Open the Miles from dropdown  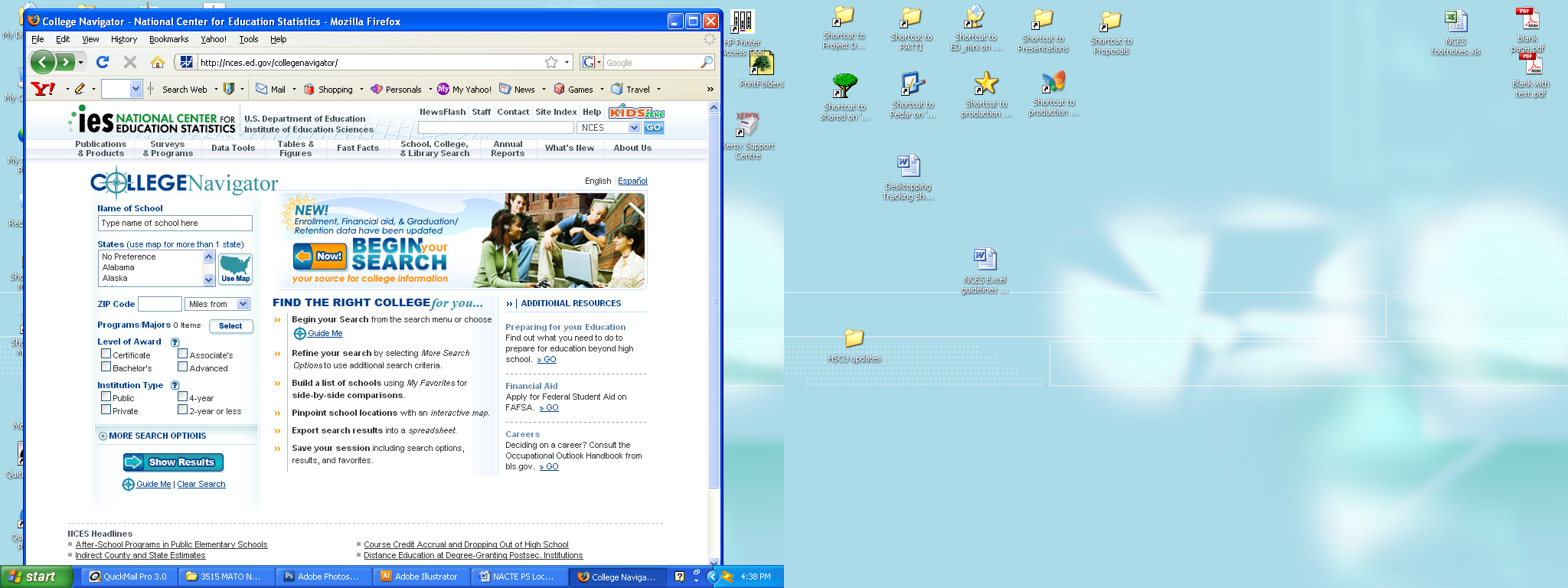(218, 304)
